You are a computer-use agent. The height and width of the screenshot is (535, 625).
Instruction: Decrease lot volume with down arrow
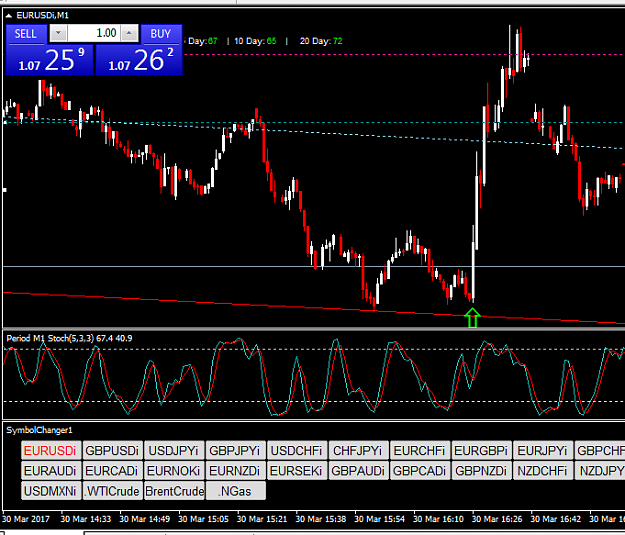click(x=58, y=33)
